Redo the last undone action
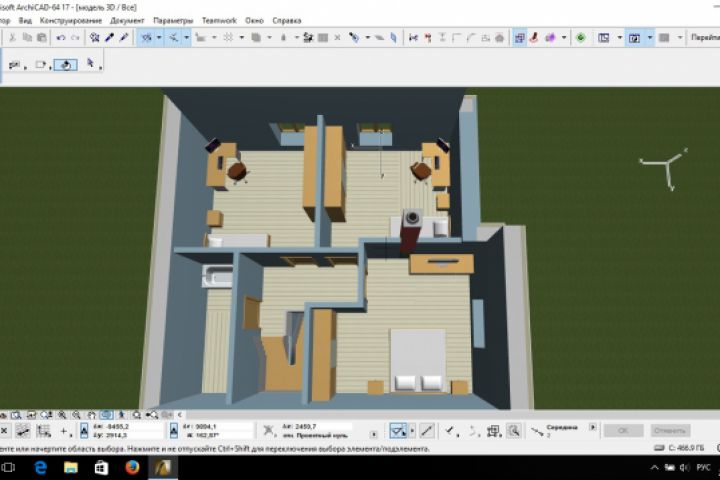This screenshot has height=480, width=720. point(75,38)
